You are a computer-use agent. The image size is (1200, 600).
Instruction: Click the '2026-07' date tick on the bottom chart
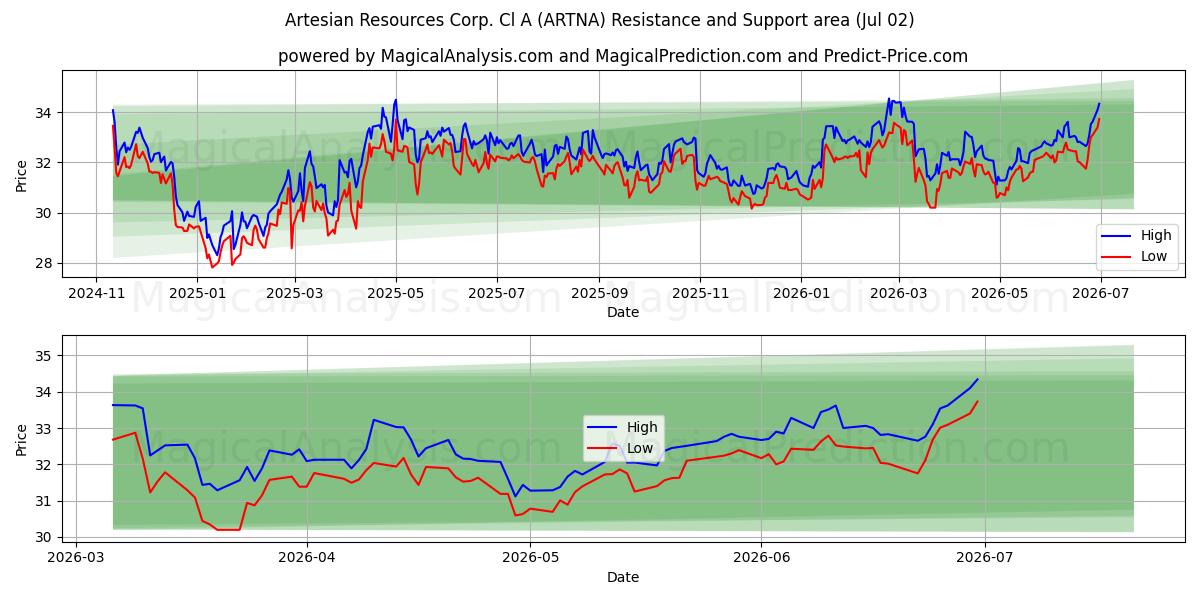985,558
